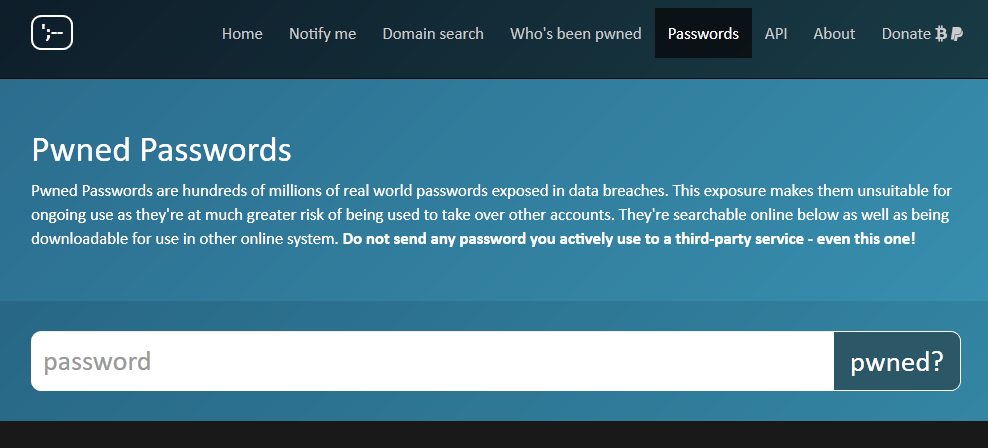Go to the About page
The image size is (988, 448).
click(834, 33)
